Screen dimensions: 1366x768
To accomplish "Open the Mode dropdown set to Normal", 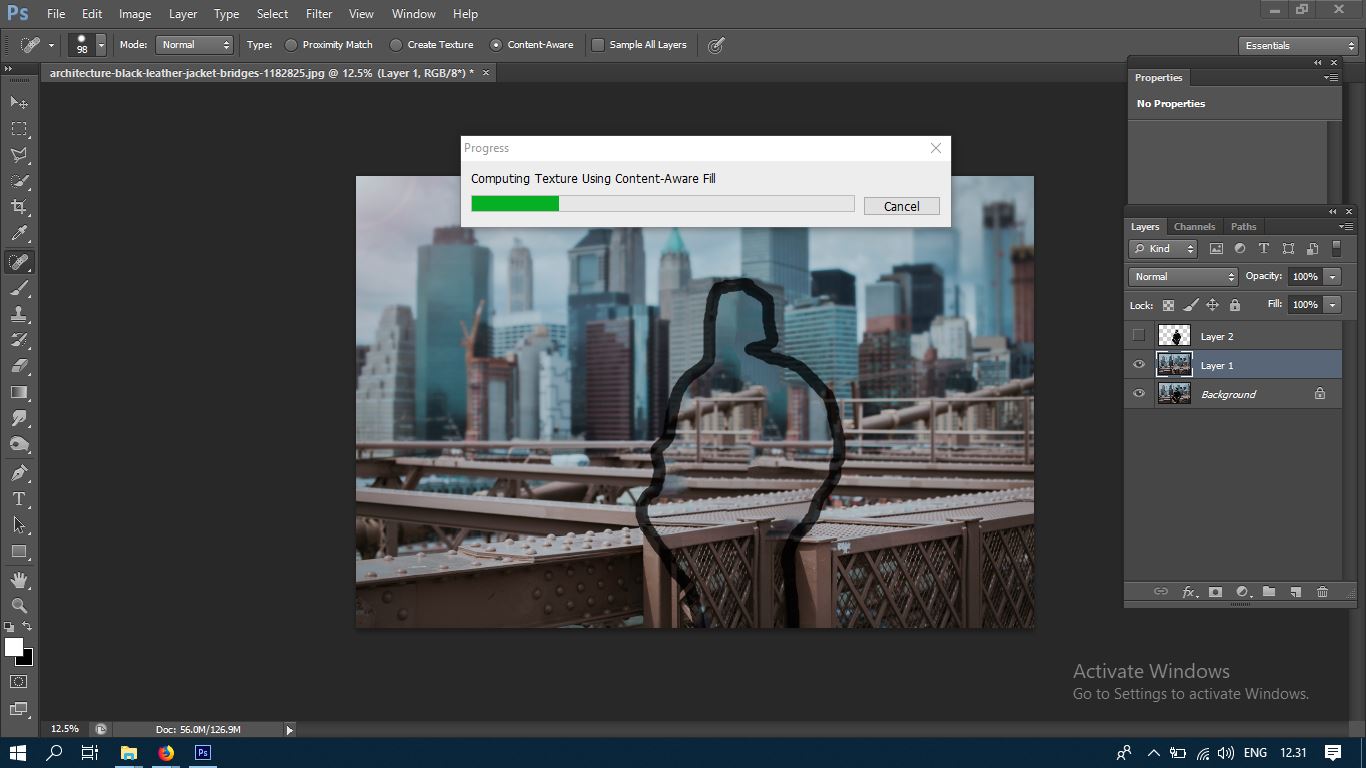I will (x=195, y=45).
